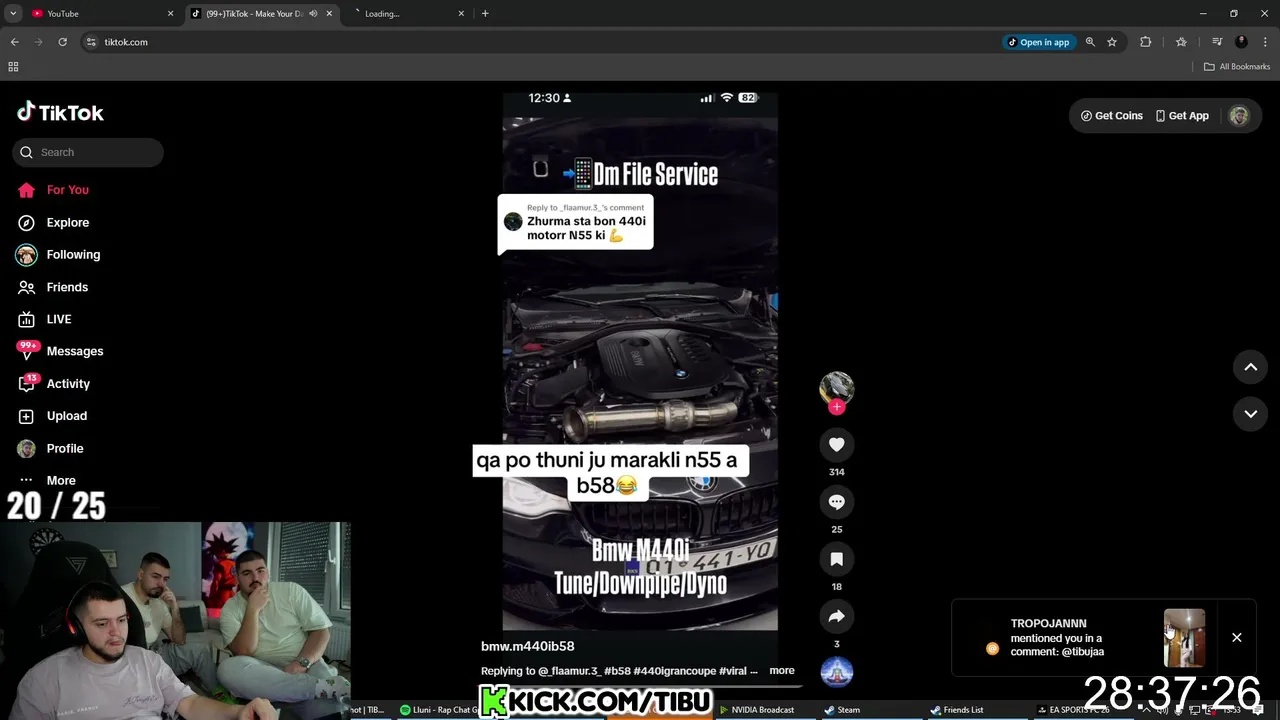Image resolution: width=1280 pixels, height=720 pixels.
Task: Go to the previous video with up arrow
Action: tap(1250, 367)
